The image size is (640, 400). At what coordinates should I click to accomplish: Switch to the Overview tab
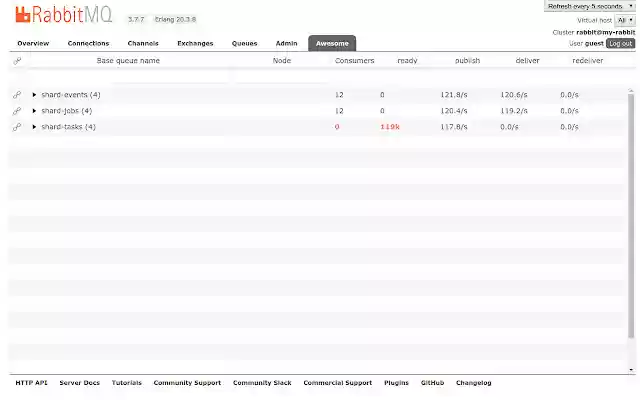pos(33,43)
